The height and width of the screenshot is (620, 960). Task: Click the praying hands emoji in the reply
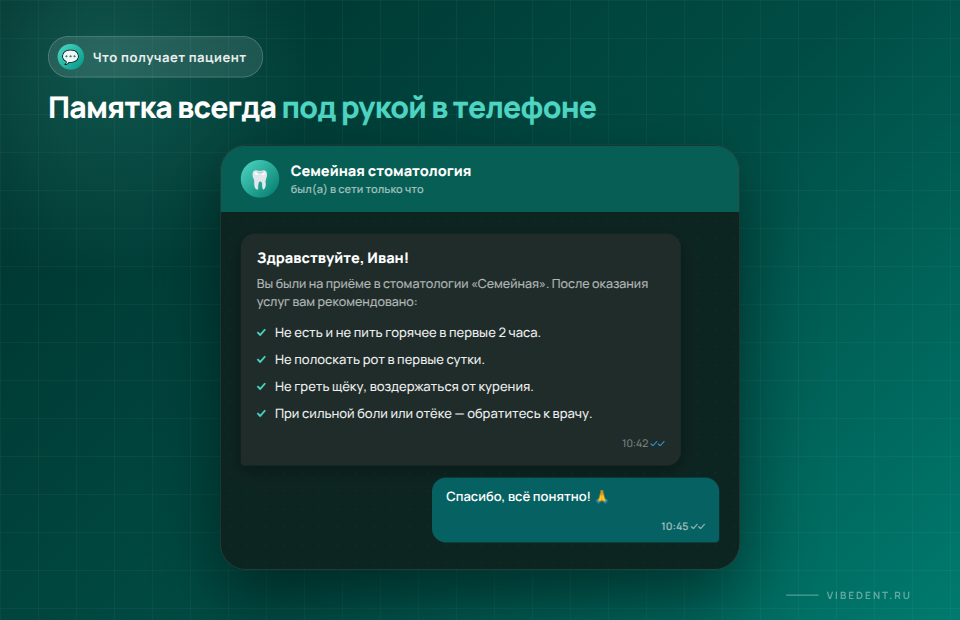click(x=602, y=496)
